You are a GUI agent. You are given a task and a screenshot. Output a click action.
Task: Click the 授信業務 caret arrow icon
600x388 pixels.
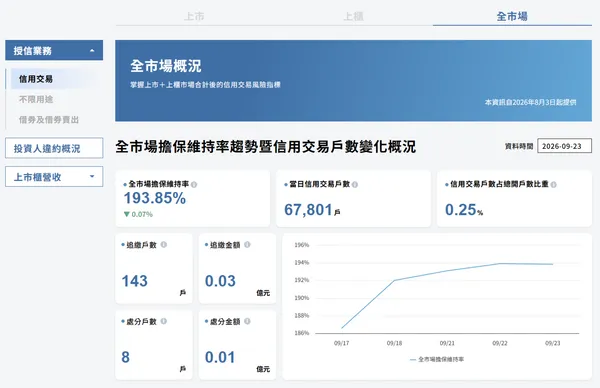point(92,51)
